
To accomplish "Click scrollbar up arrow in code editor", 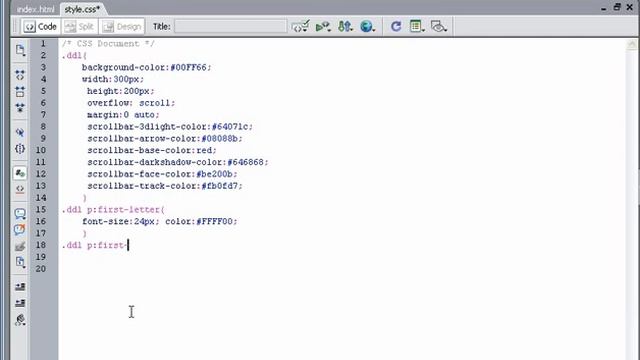I will click(x=632, y=44).
